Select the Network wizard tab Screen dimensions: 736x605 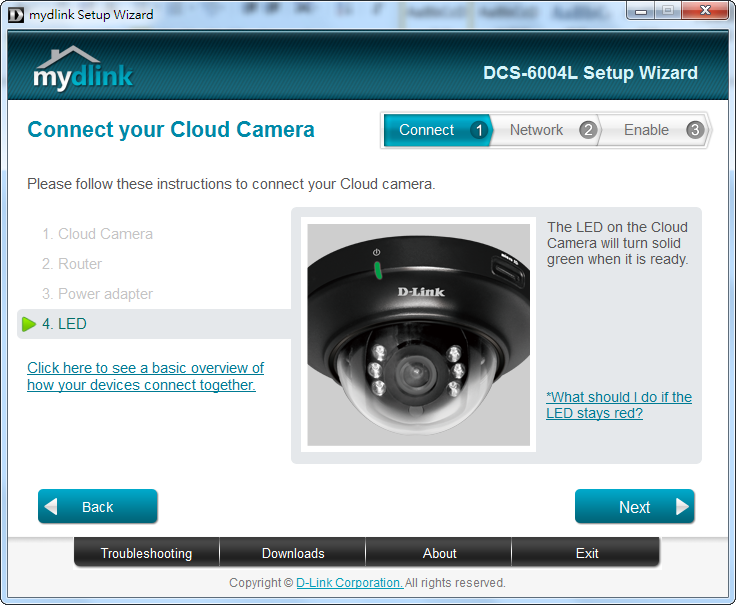pos(536,130)
